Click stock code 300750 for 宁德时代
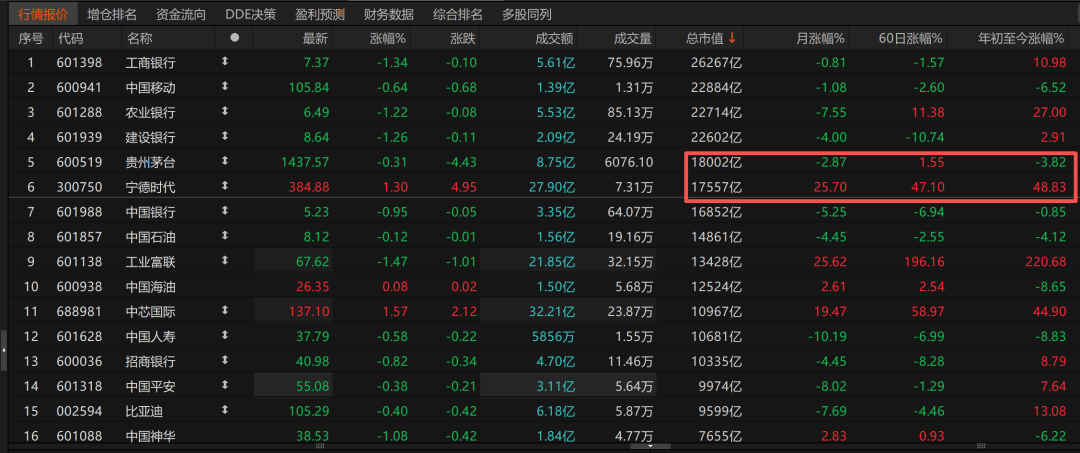Image resolution: width=1080 pixels, height=453 pixels. tap(78, 187)
